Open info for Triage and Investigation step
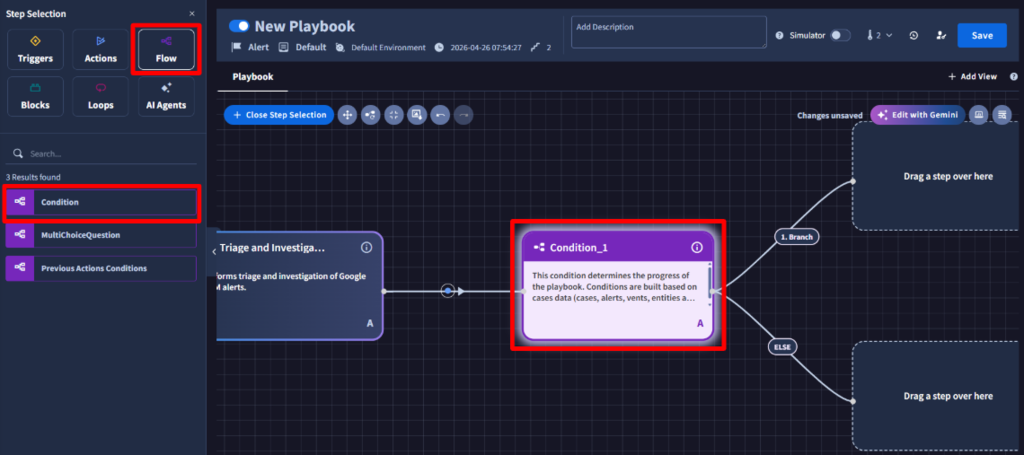The height and width of the screenshot is (455, 1024). tap(366, 247)
